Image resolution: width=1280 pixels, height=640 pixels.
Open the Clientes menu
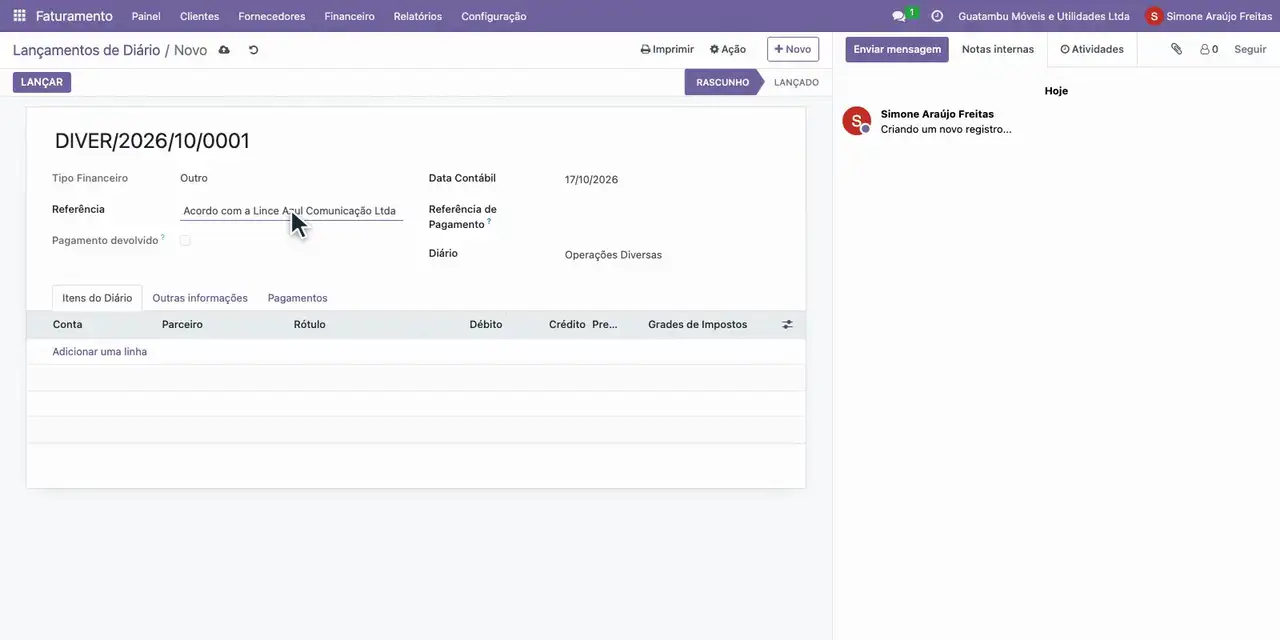point(199,16)
